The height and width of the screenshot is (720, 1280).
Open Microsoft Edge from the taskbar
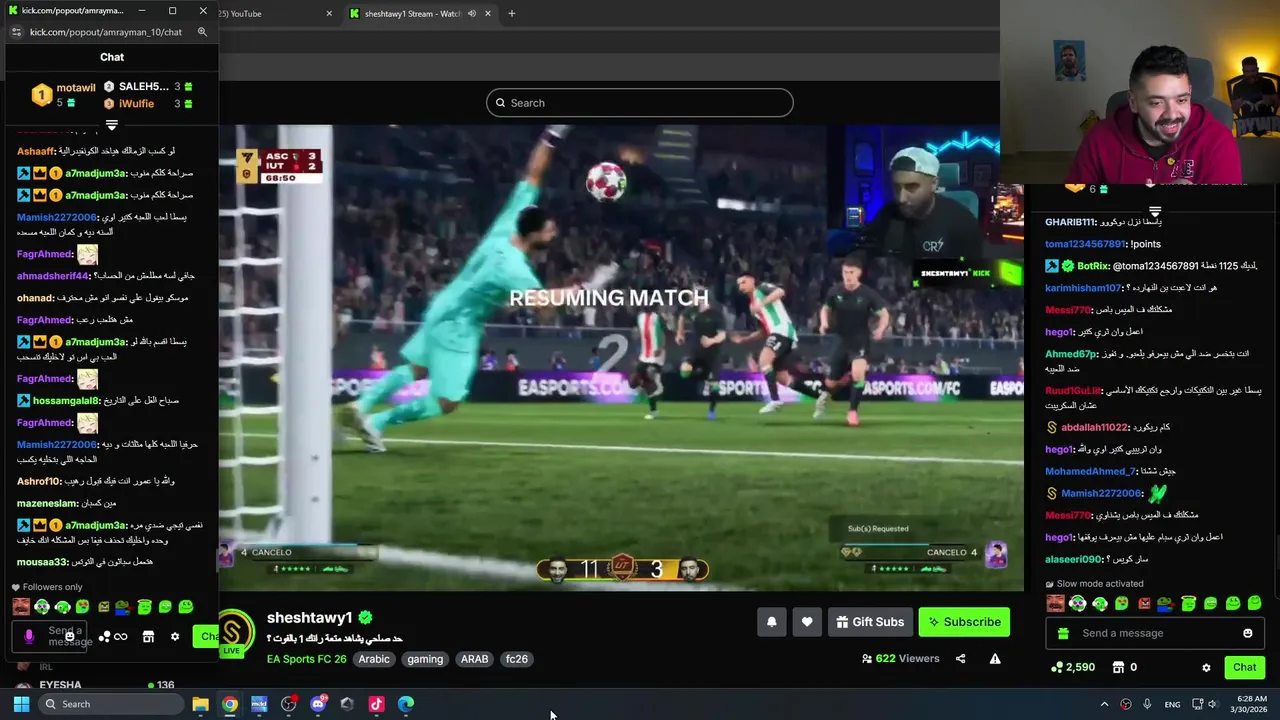point(406,704)
